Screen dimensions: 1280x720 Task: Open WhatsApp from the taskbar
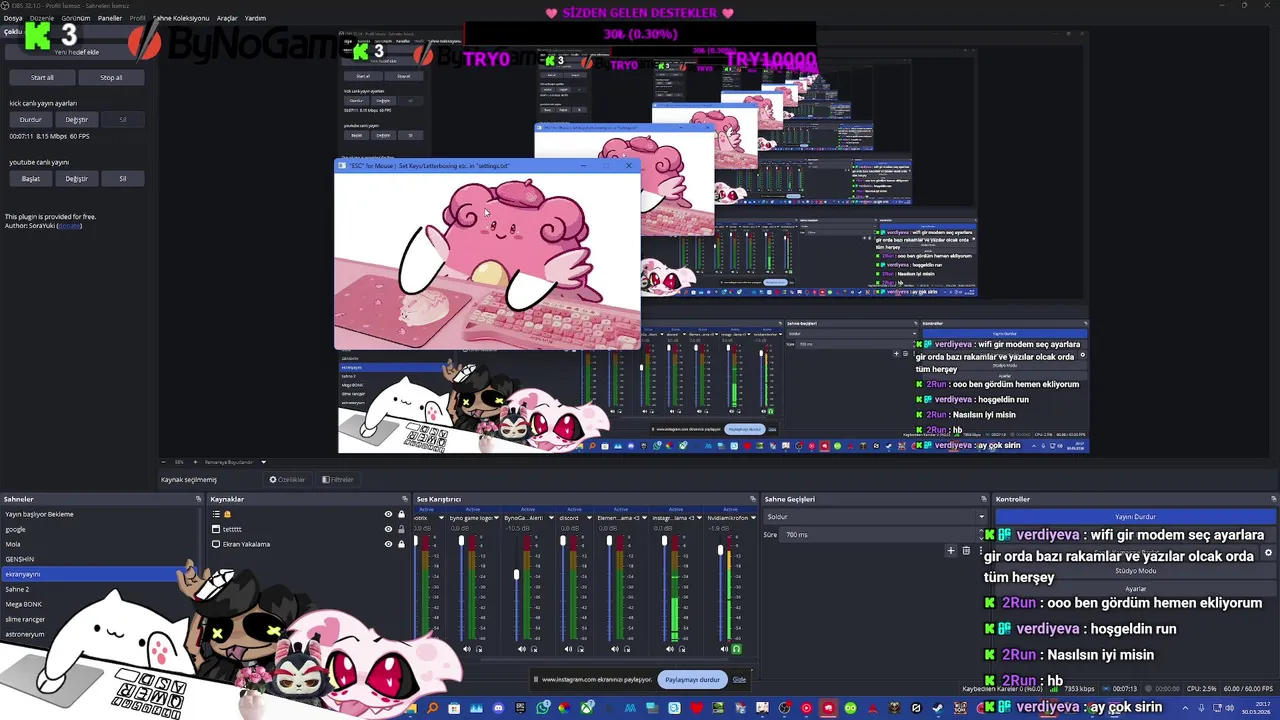click(x=543, y=708)
